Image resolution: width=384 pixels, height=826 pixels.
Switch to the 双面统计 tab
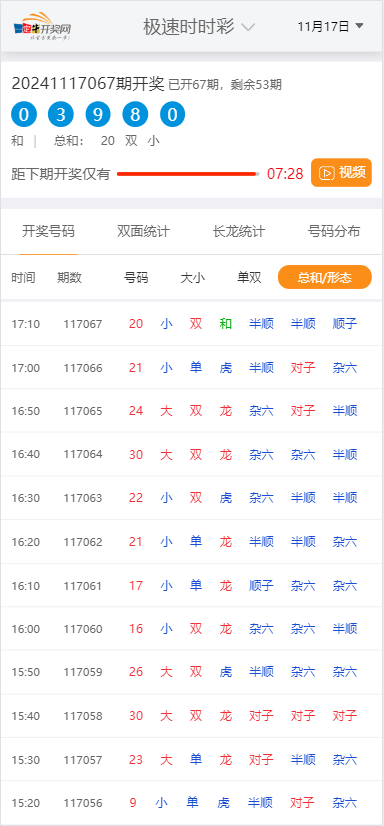[143, 231]
